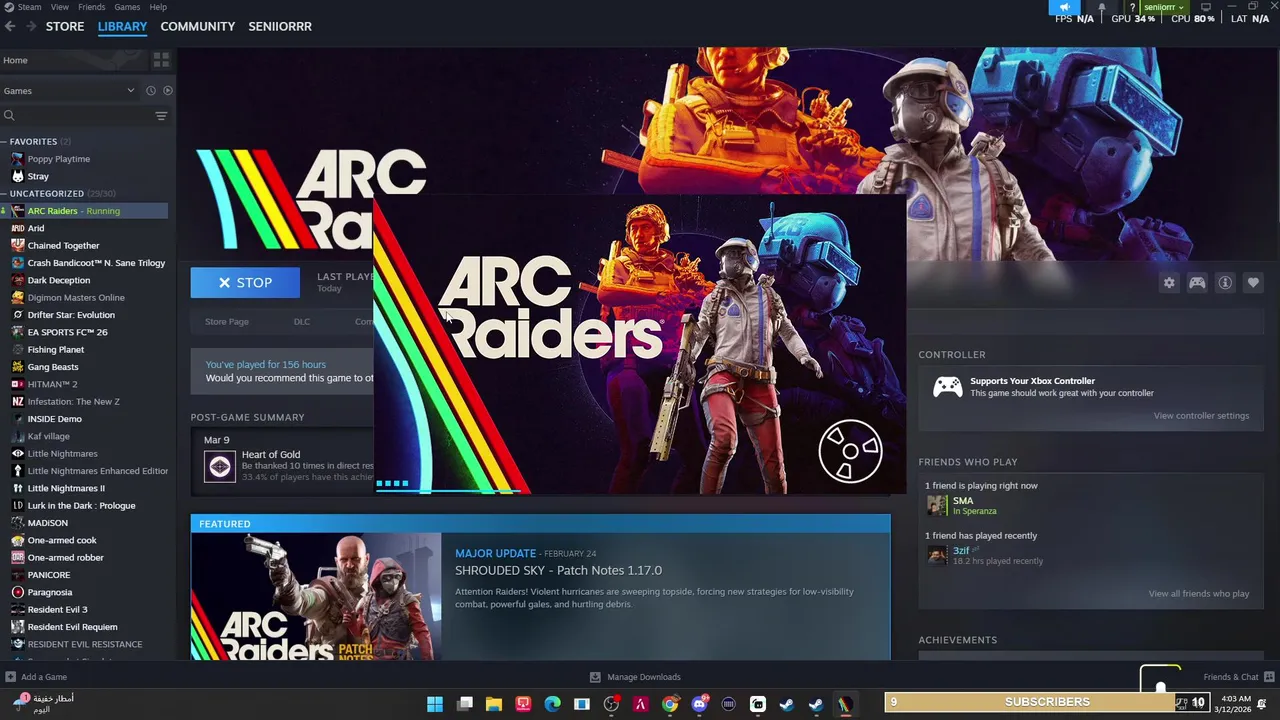Open the Steam announcements megaphone icon
This screenshot has height=720, width=1280.
[x=1064, y=7]
